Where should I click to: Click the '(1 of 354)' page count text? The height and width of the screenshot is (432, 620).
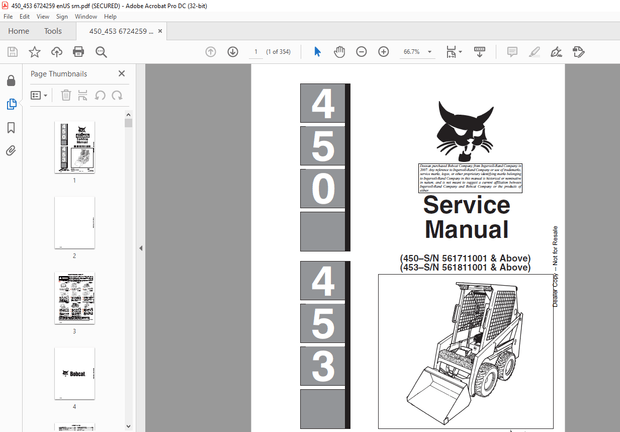tap(278, 52)
